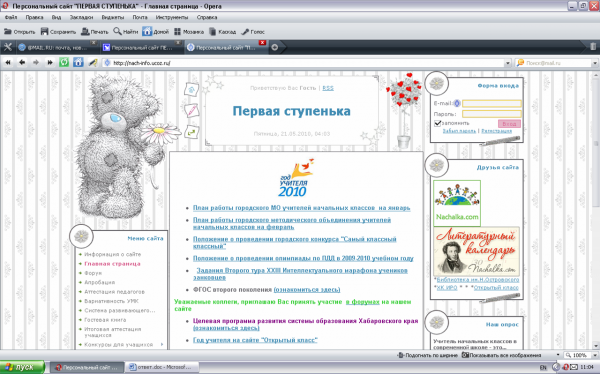Open the Виджеты menu
This screenshot has width=600, height=374.
113,17
